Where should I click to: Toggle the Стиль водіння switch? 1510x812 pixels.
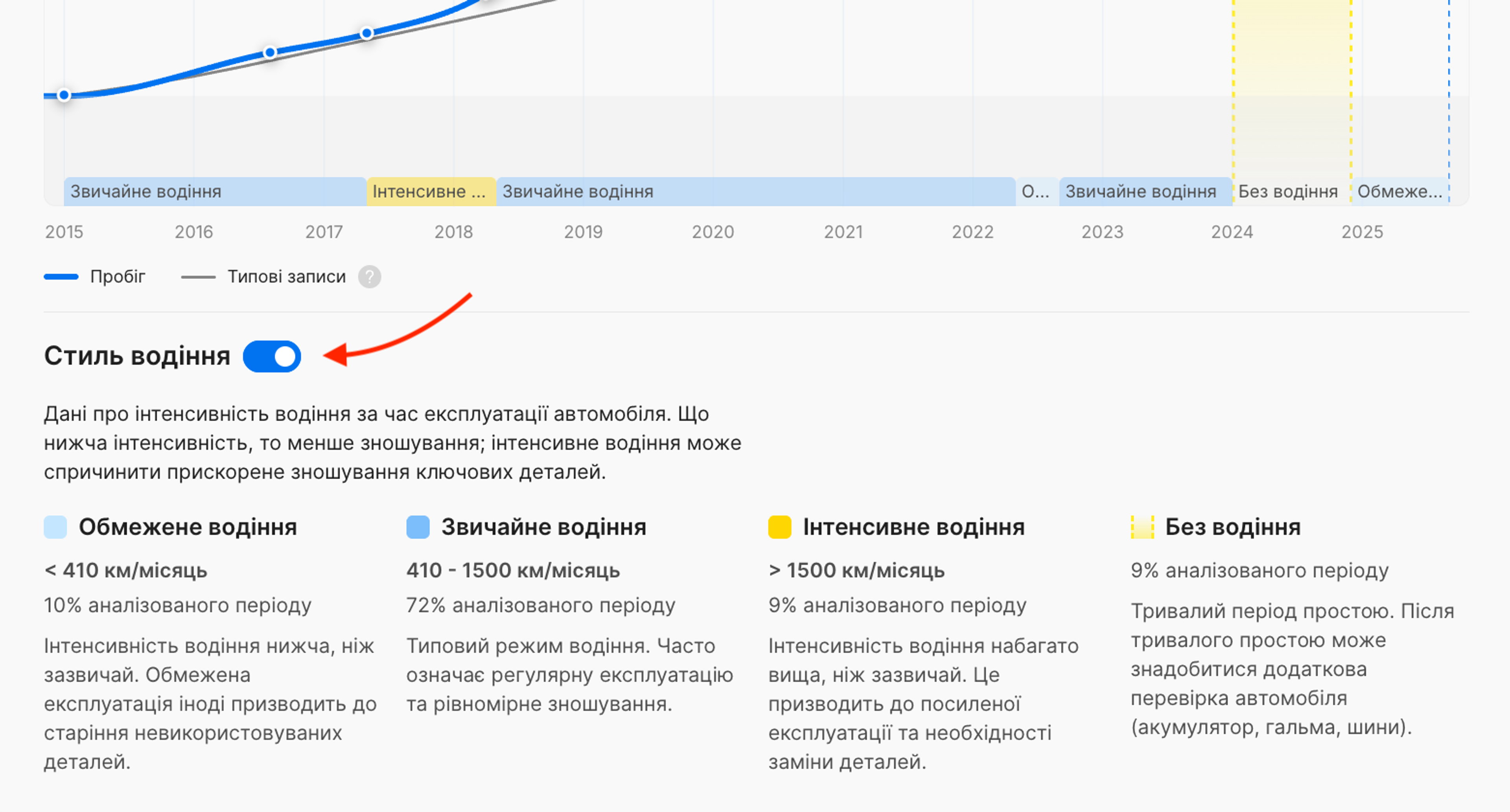pos(272,356)
